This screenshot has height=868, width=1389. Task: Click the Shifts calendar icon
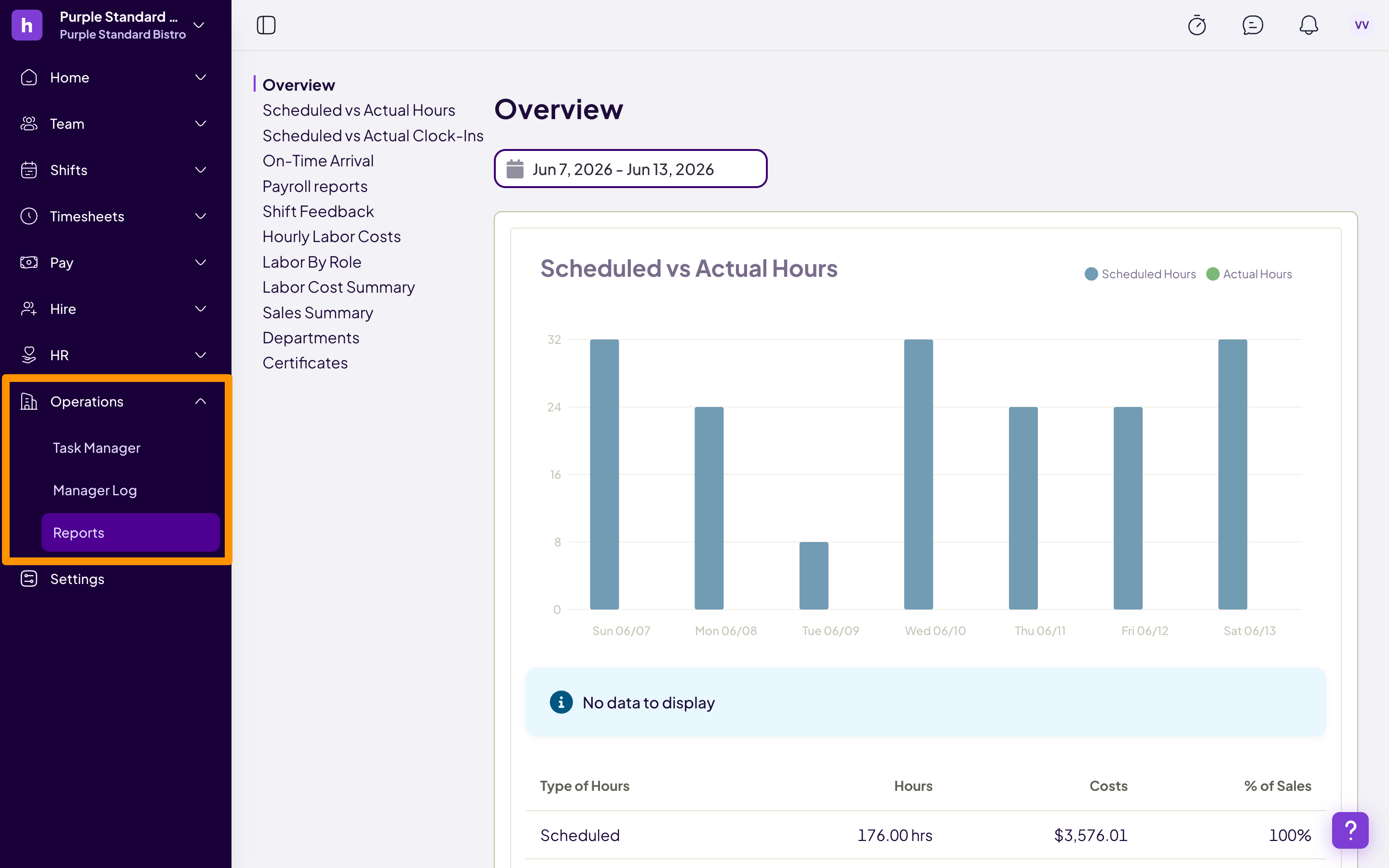coord(29,170)
